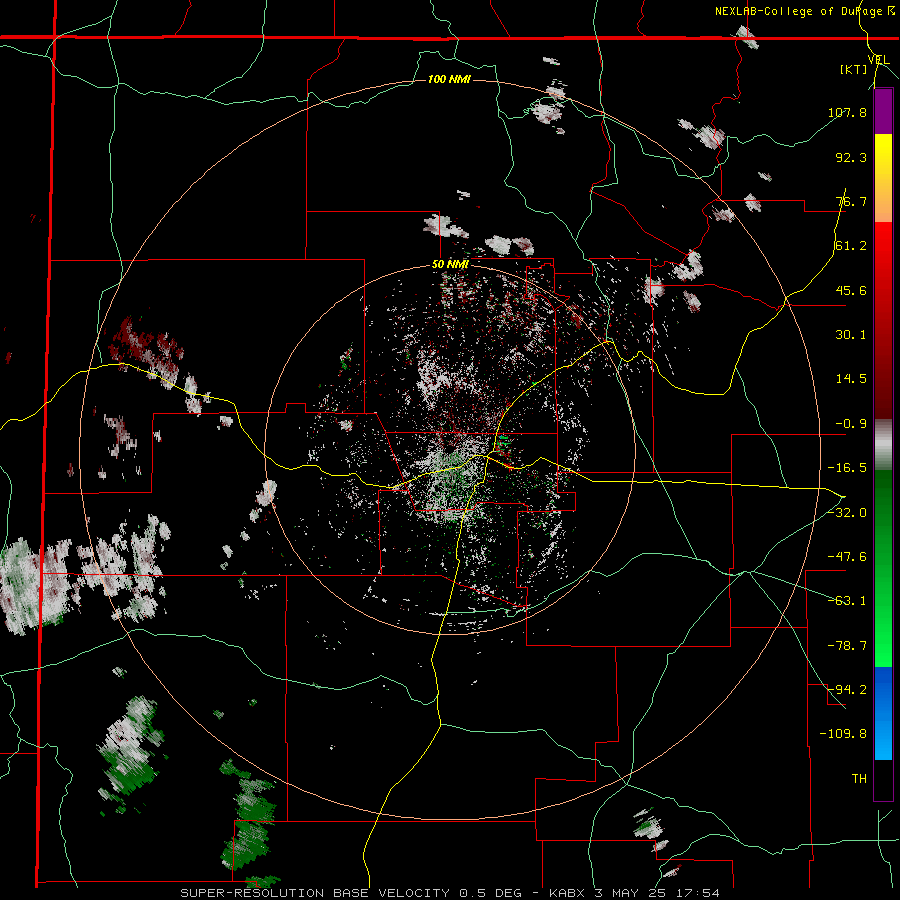Click the -63.1 scale value

tap(847, 601)
